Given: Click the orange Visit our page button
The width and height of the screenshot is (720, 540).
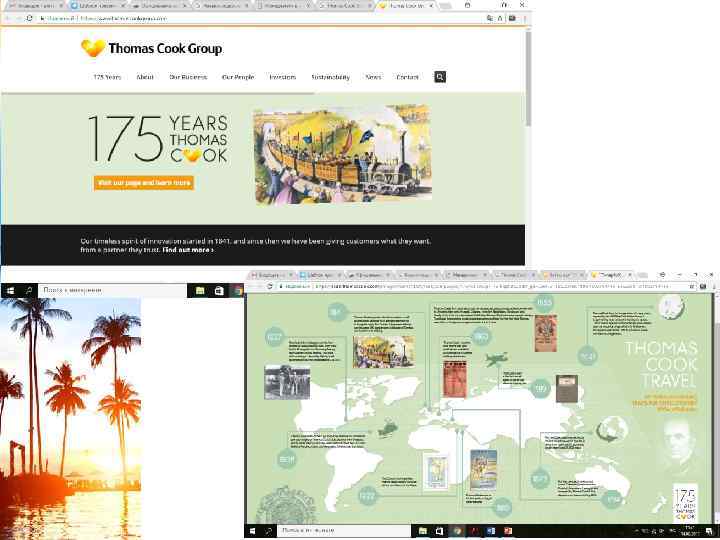Looking at the screenshot, I should [x=144, y=183].
